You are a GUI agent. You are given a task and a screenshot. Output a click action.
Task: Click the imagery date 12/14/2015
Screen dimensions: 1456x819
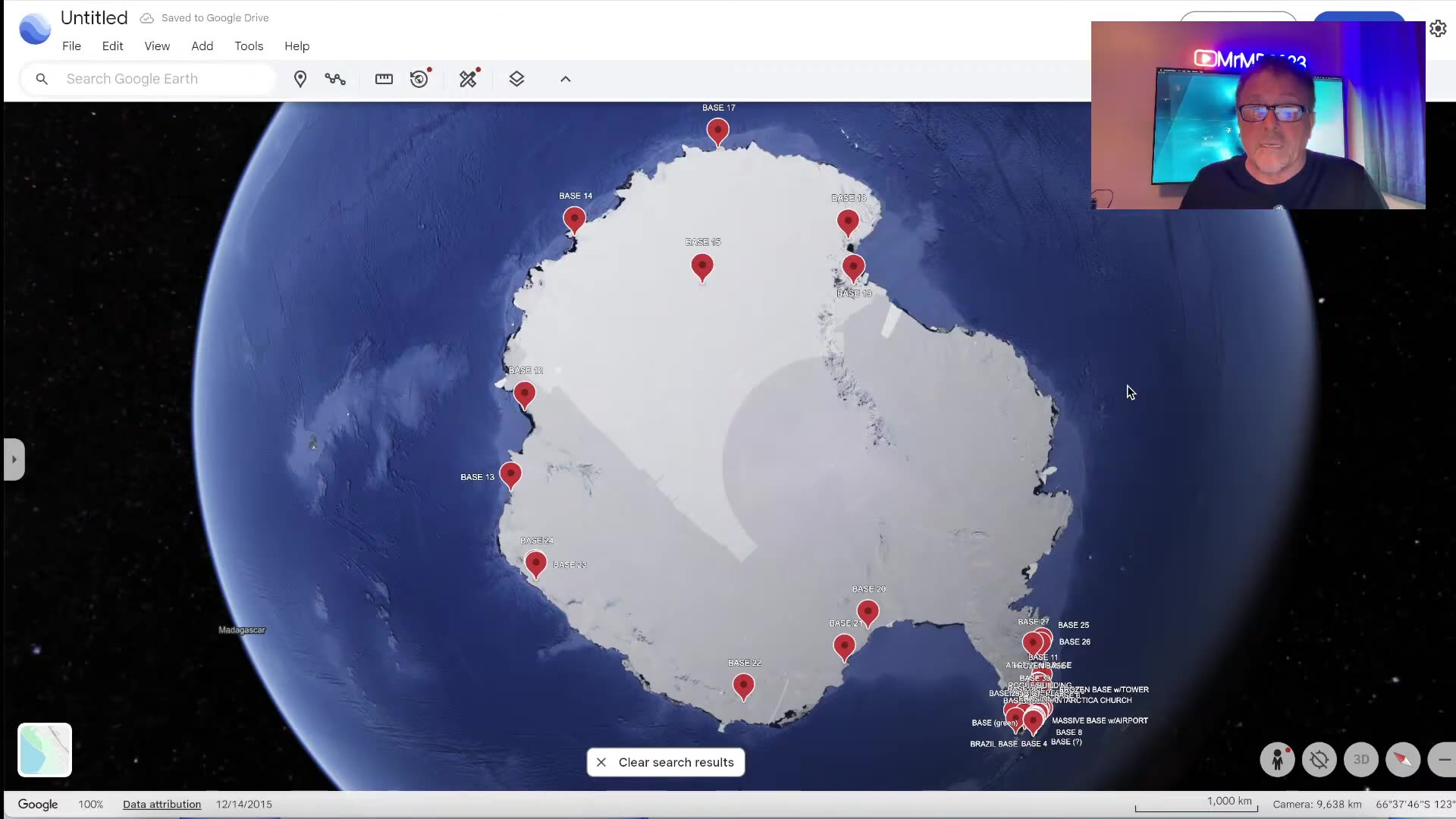[x=243, y=804]
